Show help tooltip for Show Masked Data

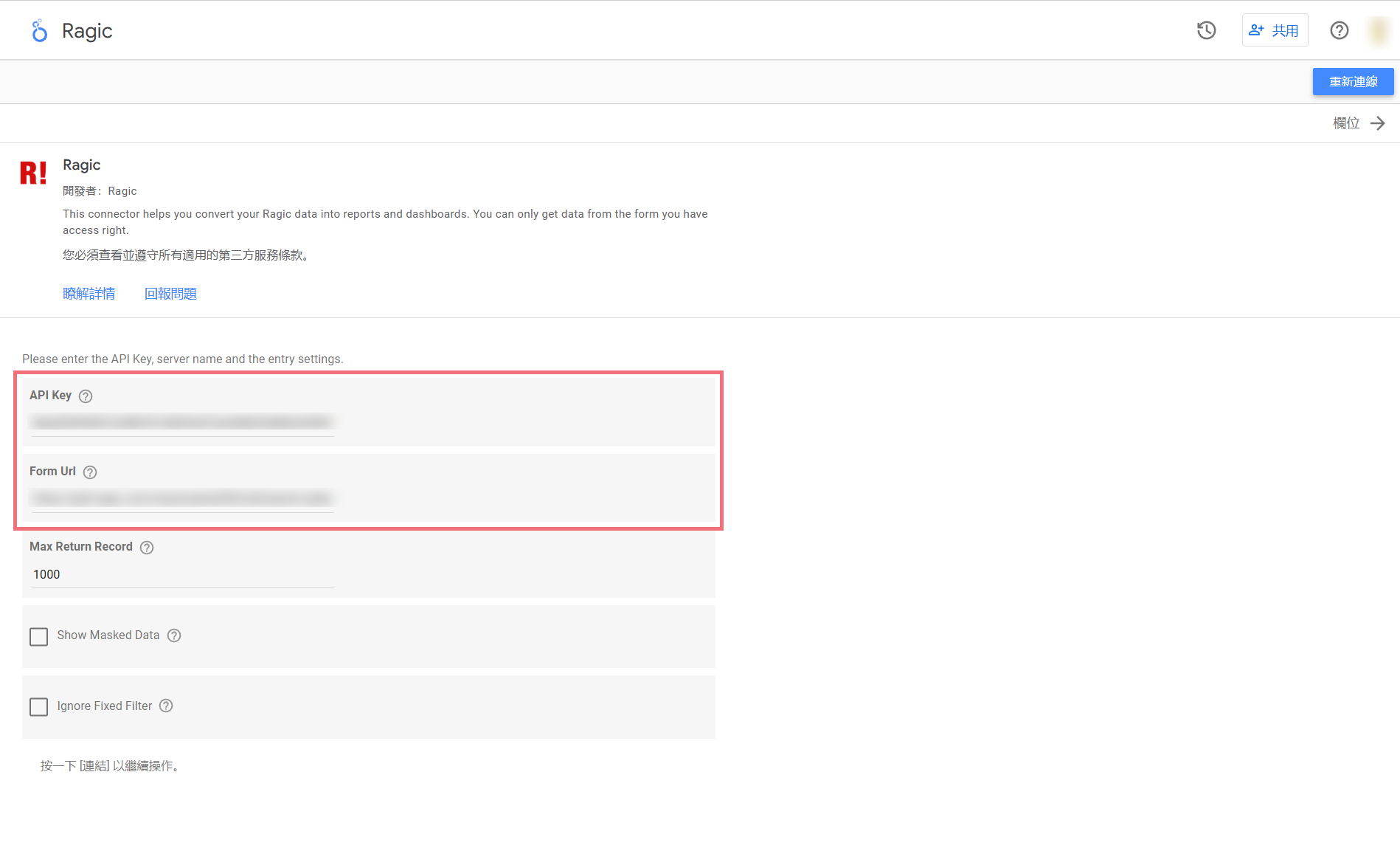(x=174, y=635)
